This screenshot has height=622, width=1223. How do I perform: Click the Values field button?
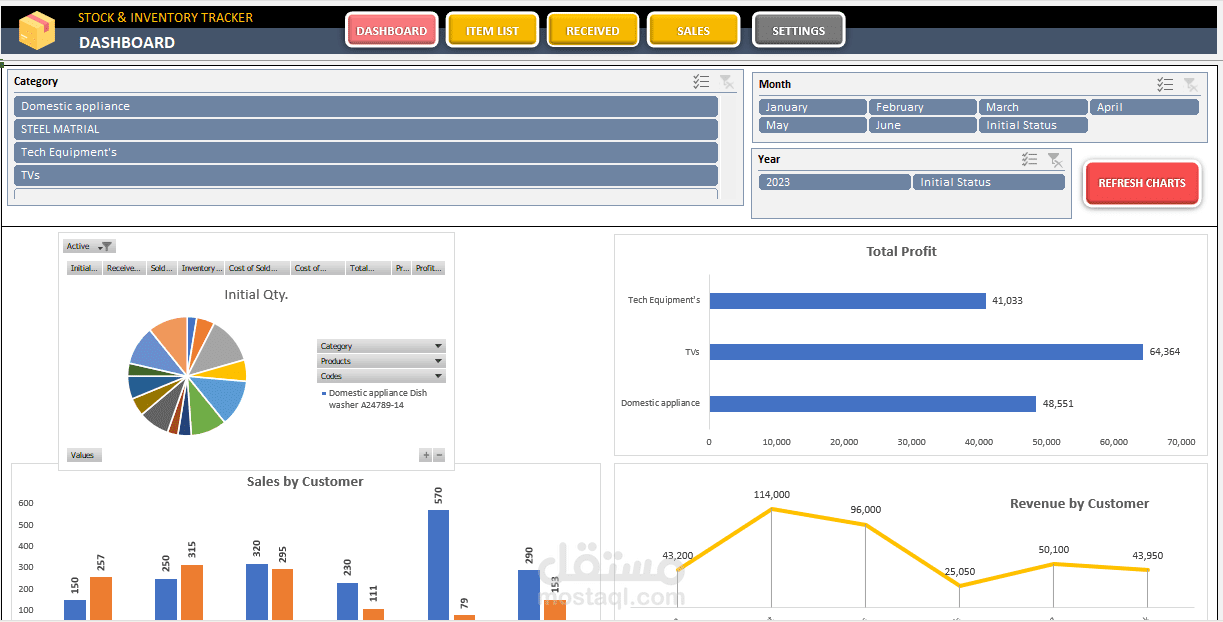pyautogui.click(x=84, y=455)
